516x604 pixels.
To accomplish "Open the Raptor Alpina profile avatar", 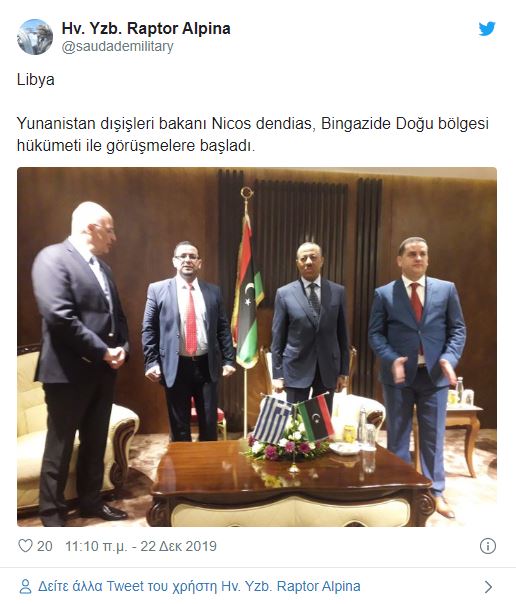I will pos(35,37).
